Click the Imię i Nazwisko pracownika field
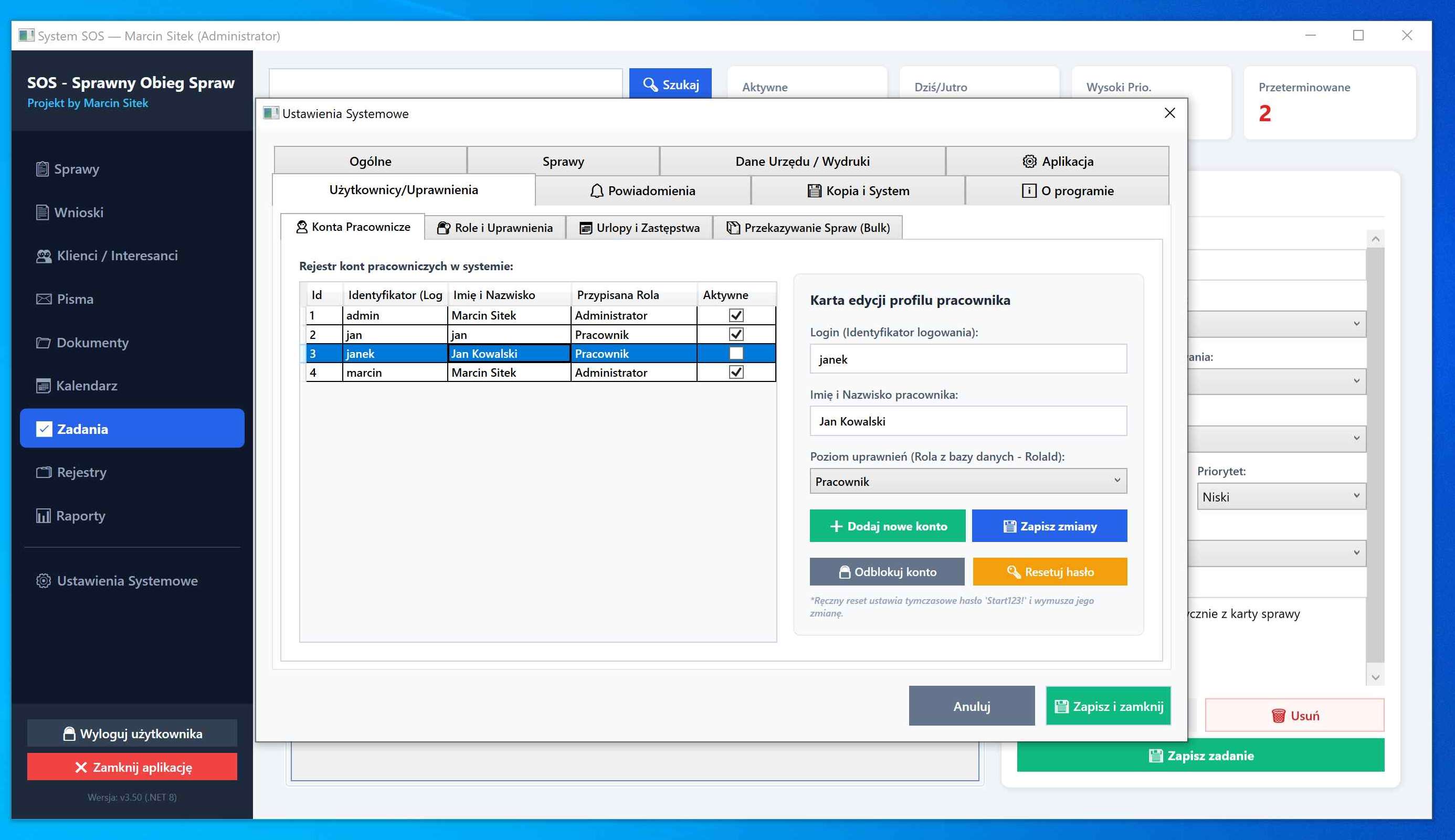 (x=968, y=421)
